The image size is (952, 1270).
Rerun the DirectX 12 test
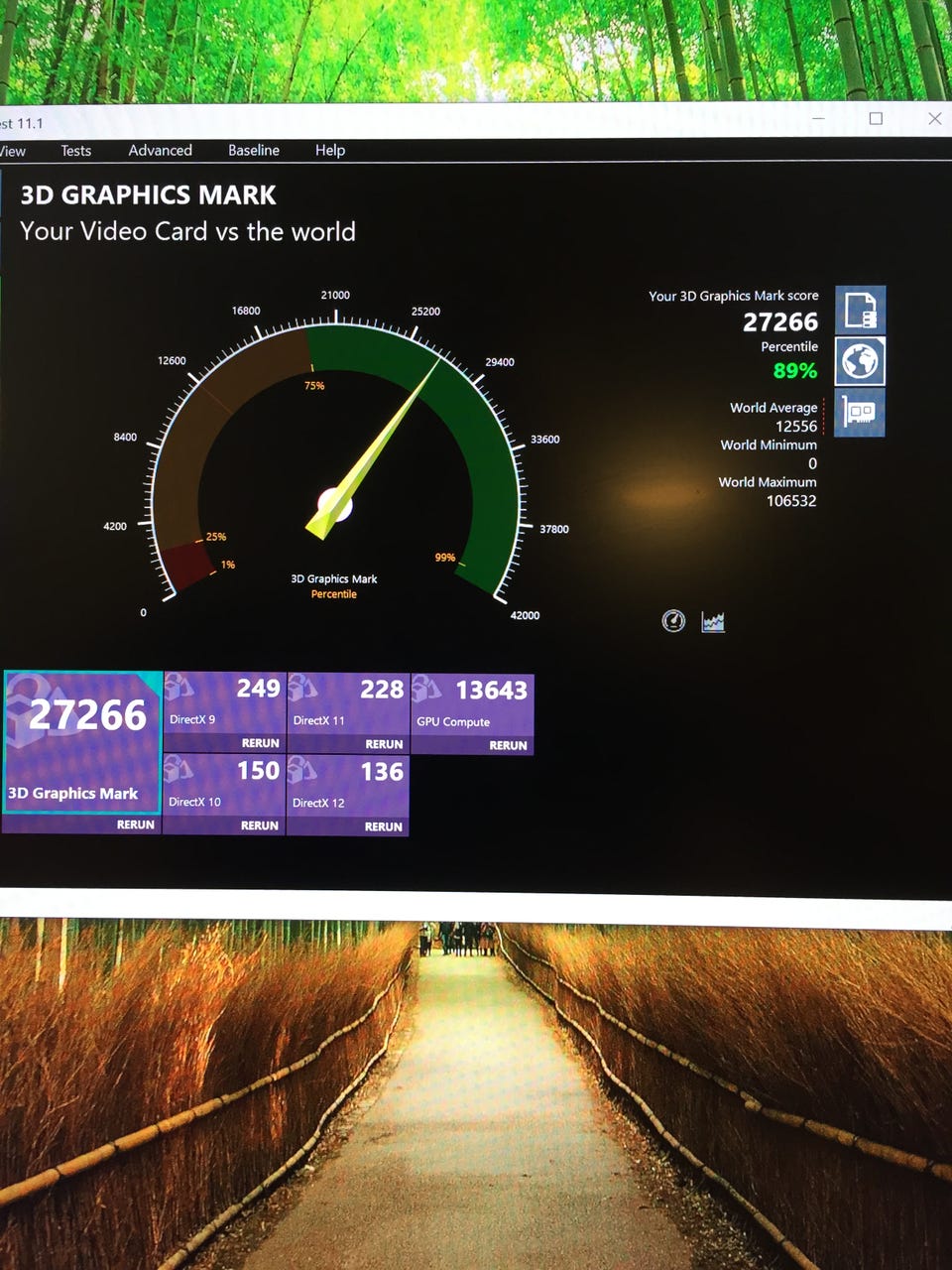click(384, 826)
